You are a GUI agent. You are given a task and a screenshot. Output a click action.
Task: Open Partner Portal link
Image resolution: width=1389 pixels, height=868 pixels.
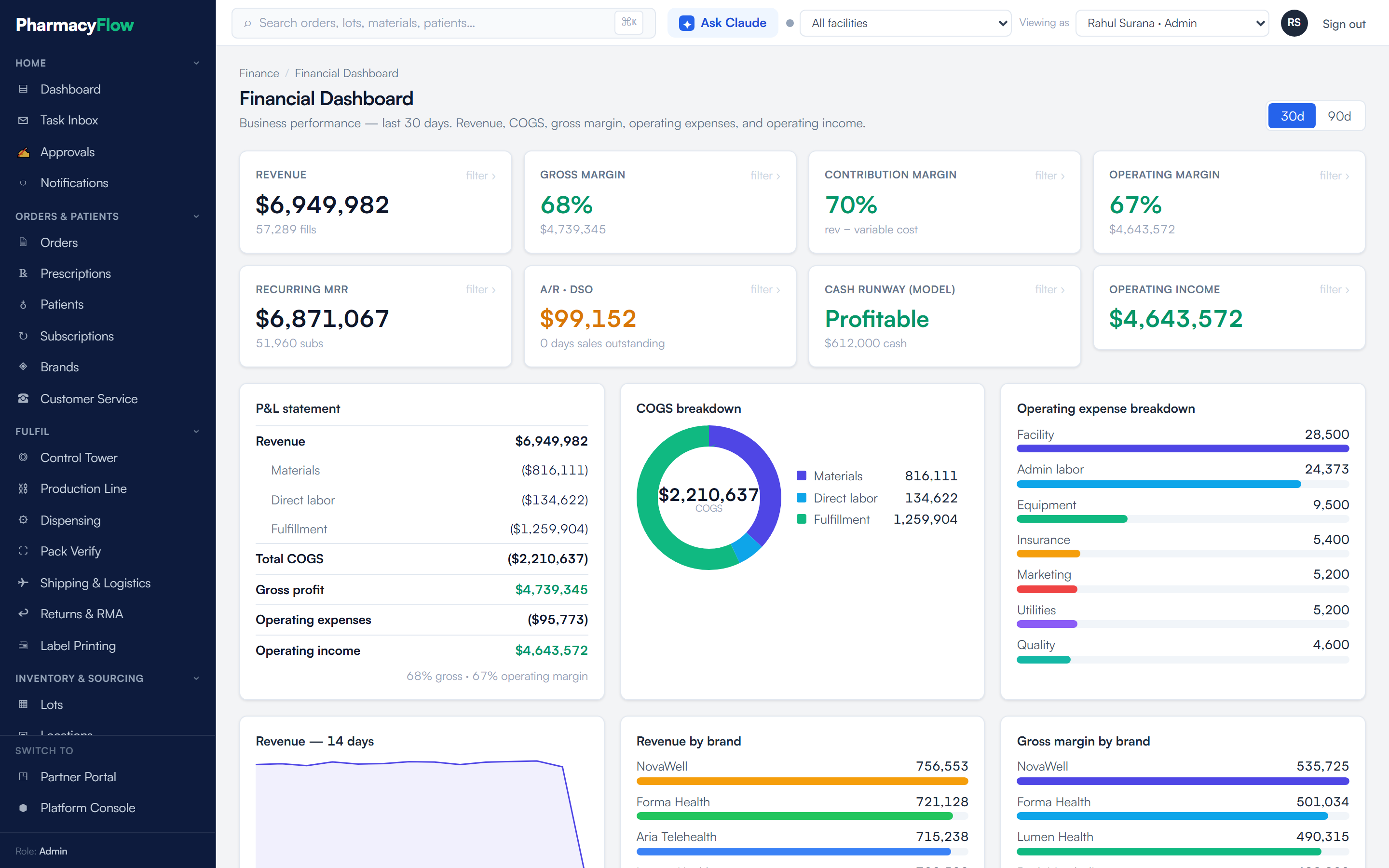(x=108, y=777)
